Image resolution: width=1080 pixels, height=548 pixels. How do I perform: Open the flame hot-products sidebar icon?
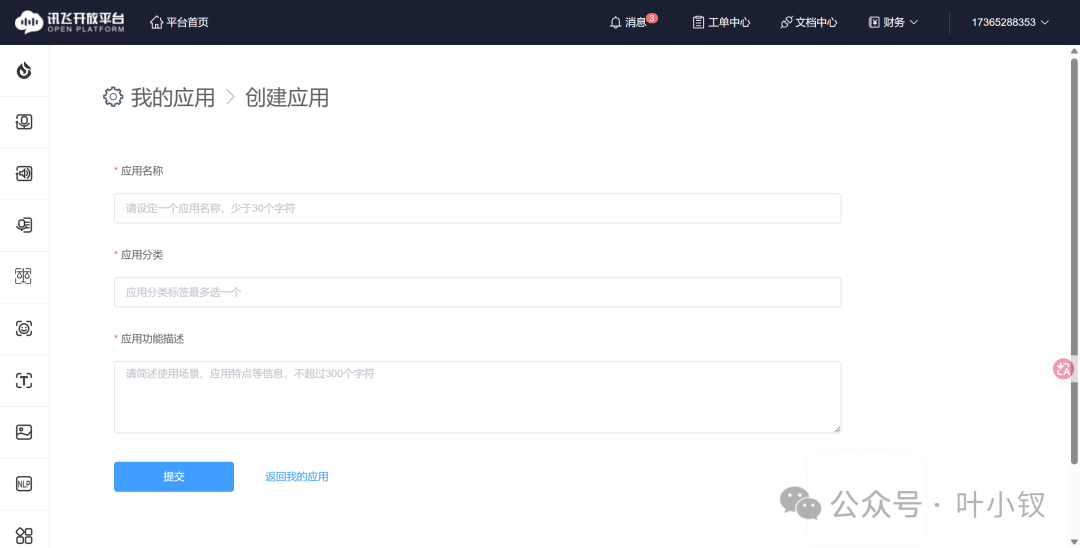24,70
